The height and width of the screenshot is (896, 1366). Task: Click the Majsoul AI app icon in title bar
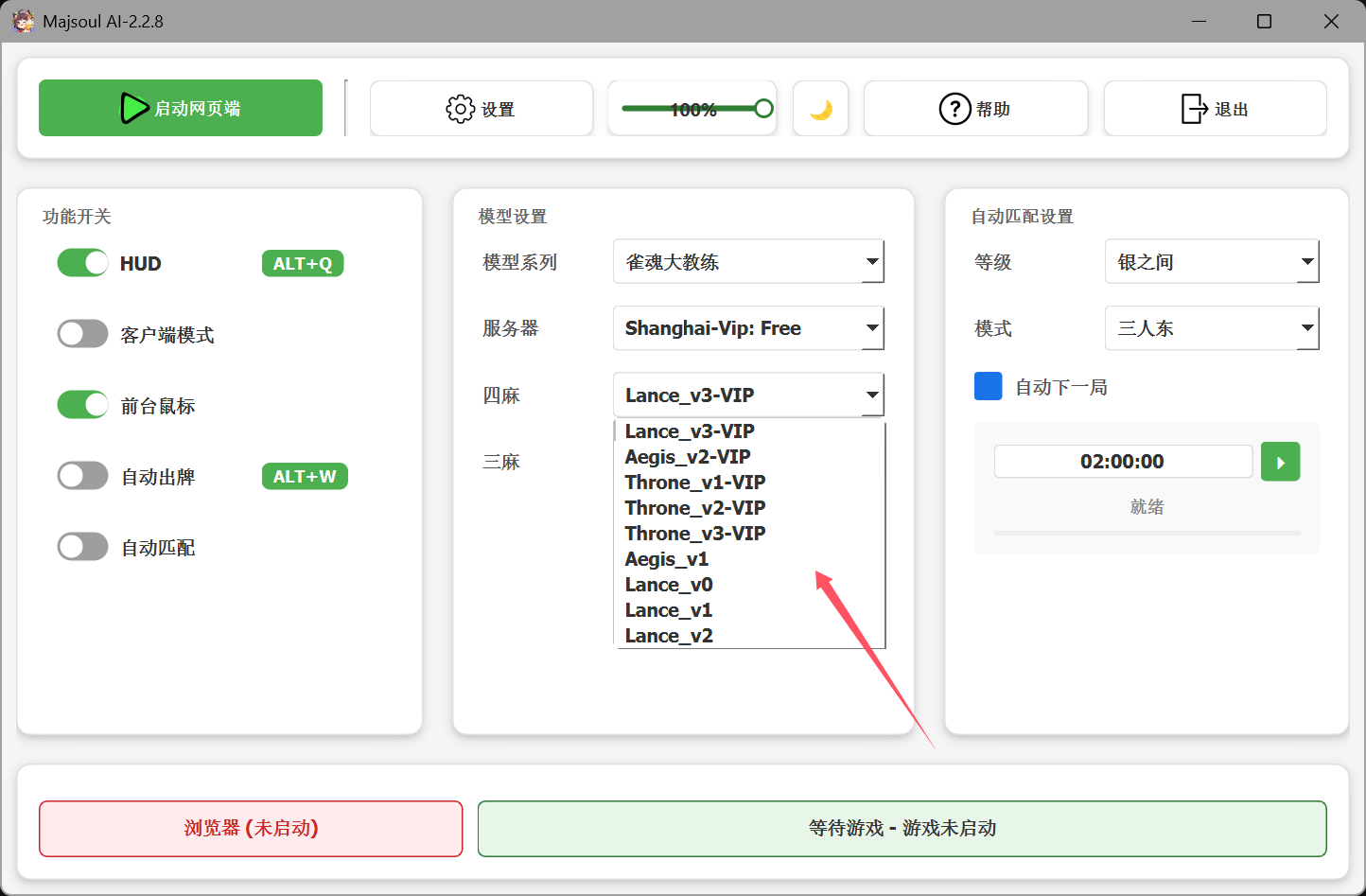(23, 21)
